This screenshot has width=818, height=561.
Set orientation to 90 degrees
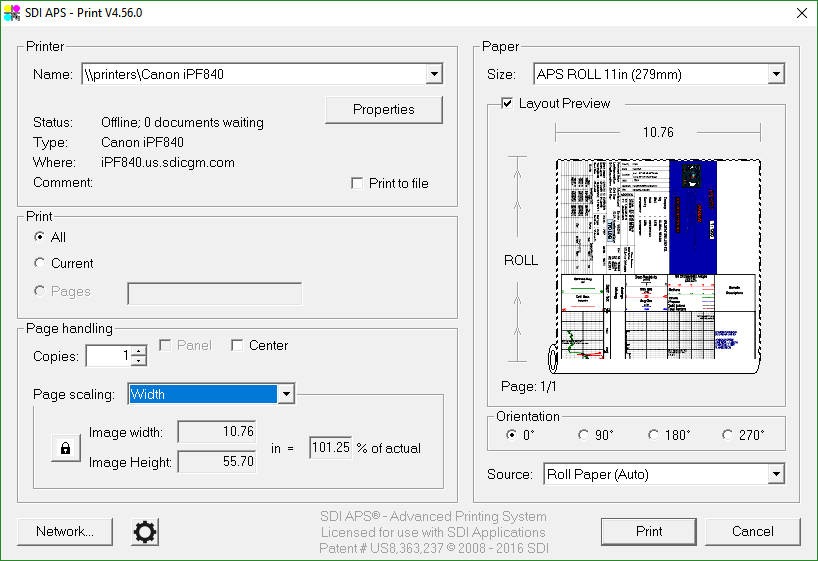pos(584,435)
